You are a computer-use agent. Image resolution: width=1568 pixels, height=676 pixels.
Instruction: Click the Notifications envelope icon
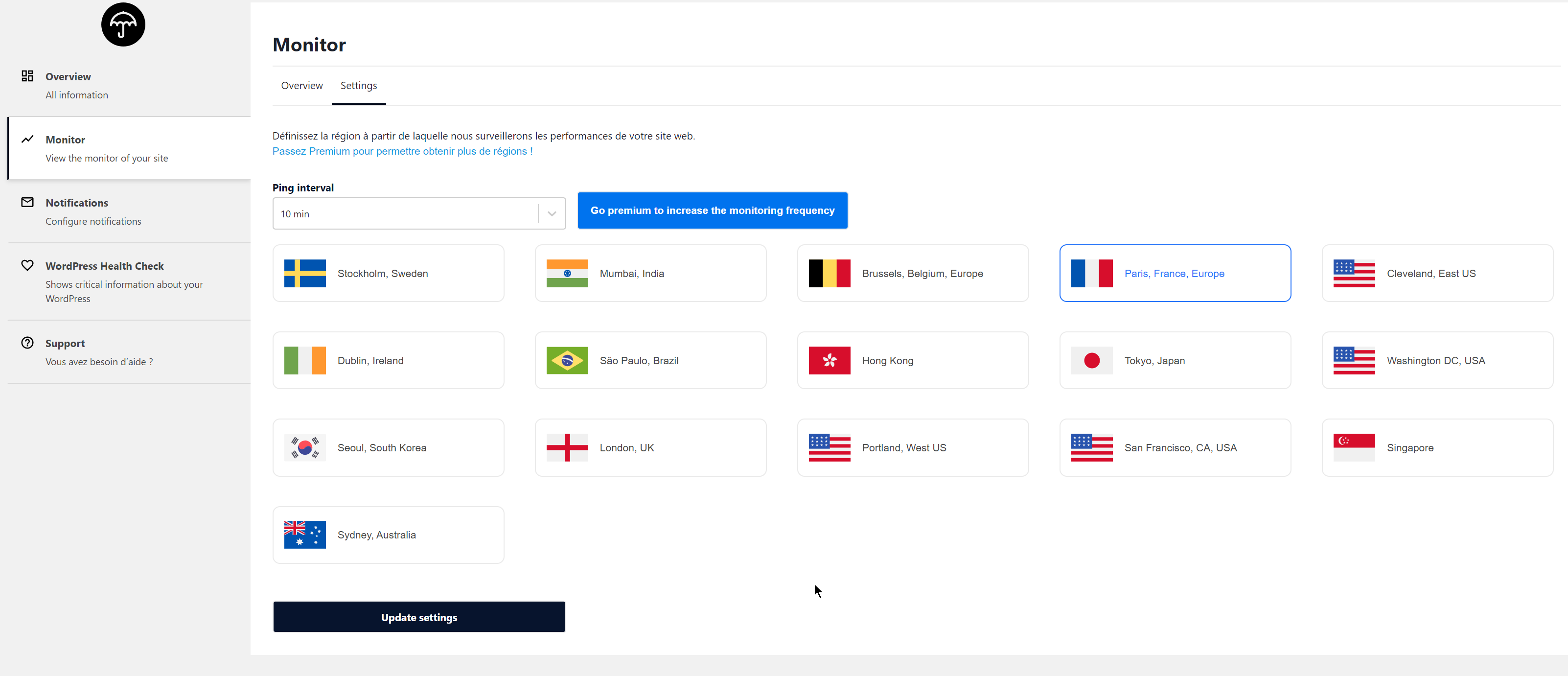pos(27,202)
